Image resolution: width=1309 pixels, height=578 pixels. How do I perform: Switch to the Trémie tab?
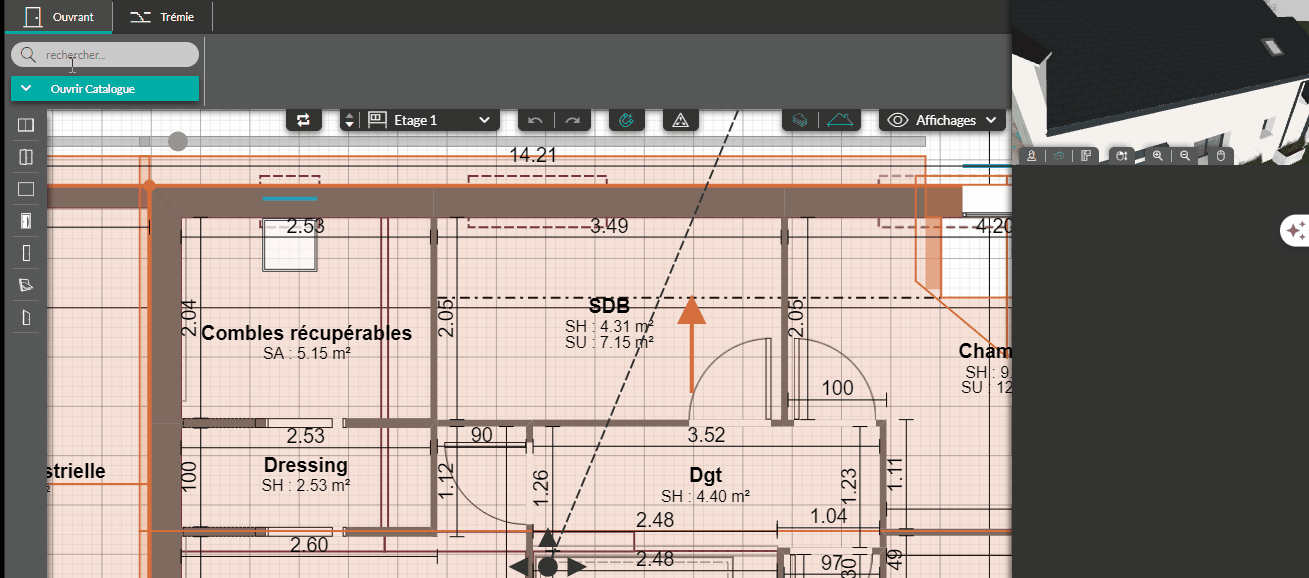163,17
